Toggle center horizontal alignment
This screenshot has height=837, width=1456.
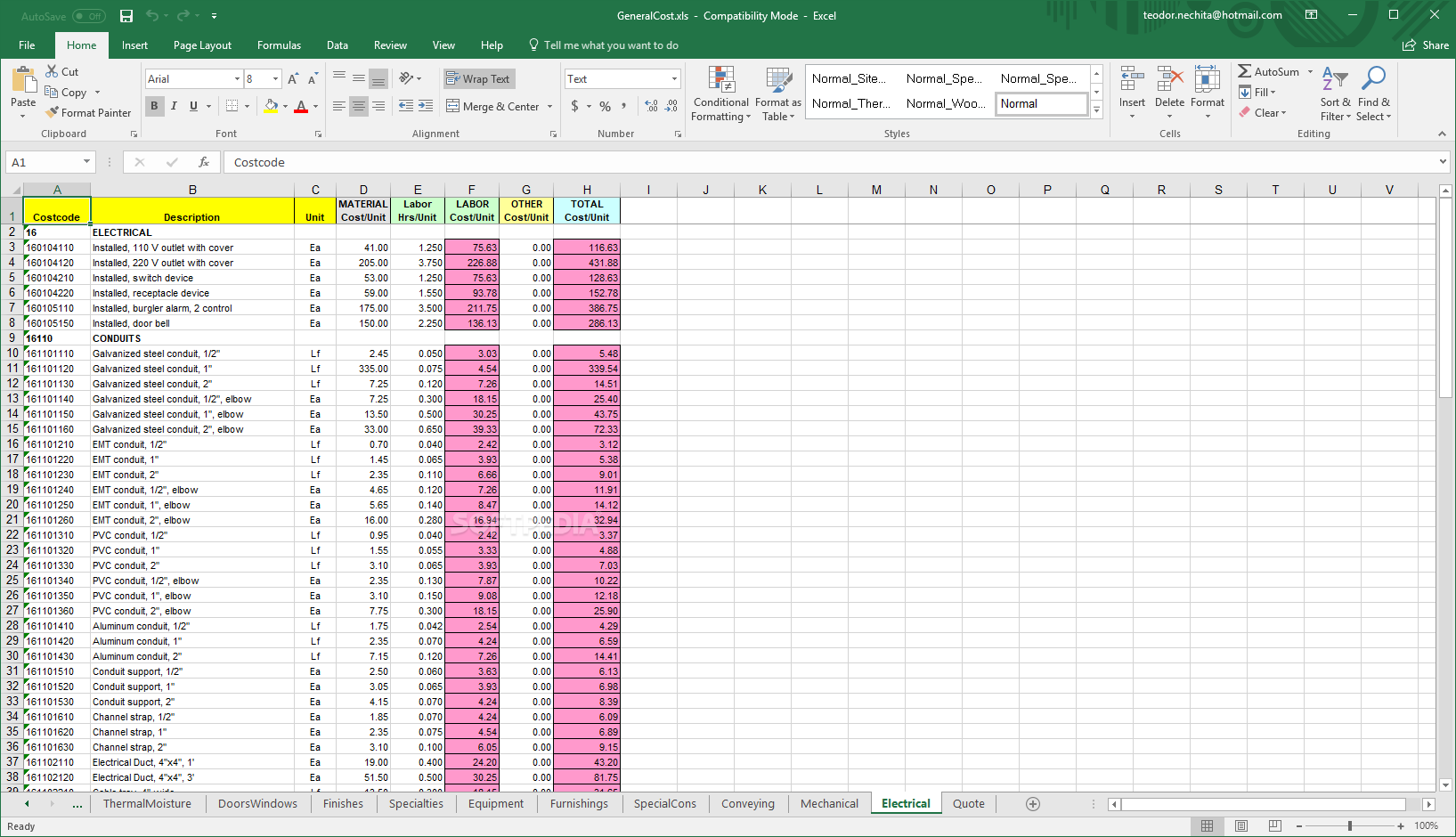[359, 106]
